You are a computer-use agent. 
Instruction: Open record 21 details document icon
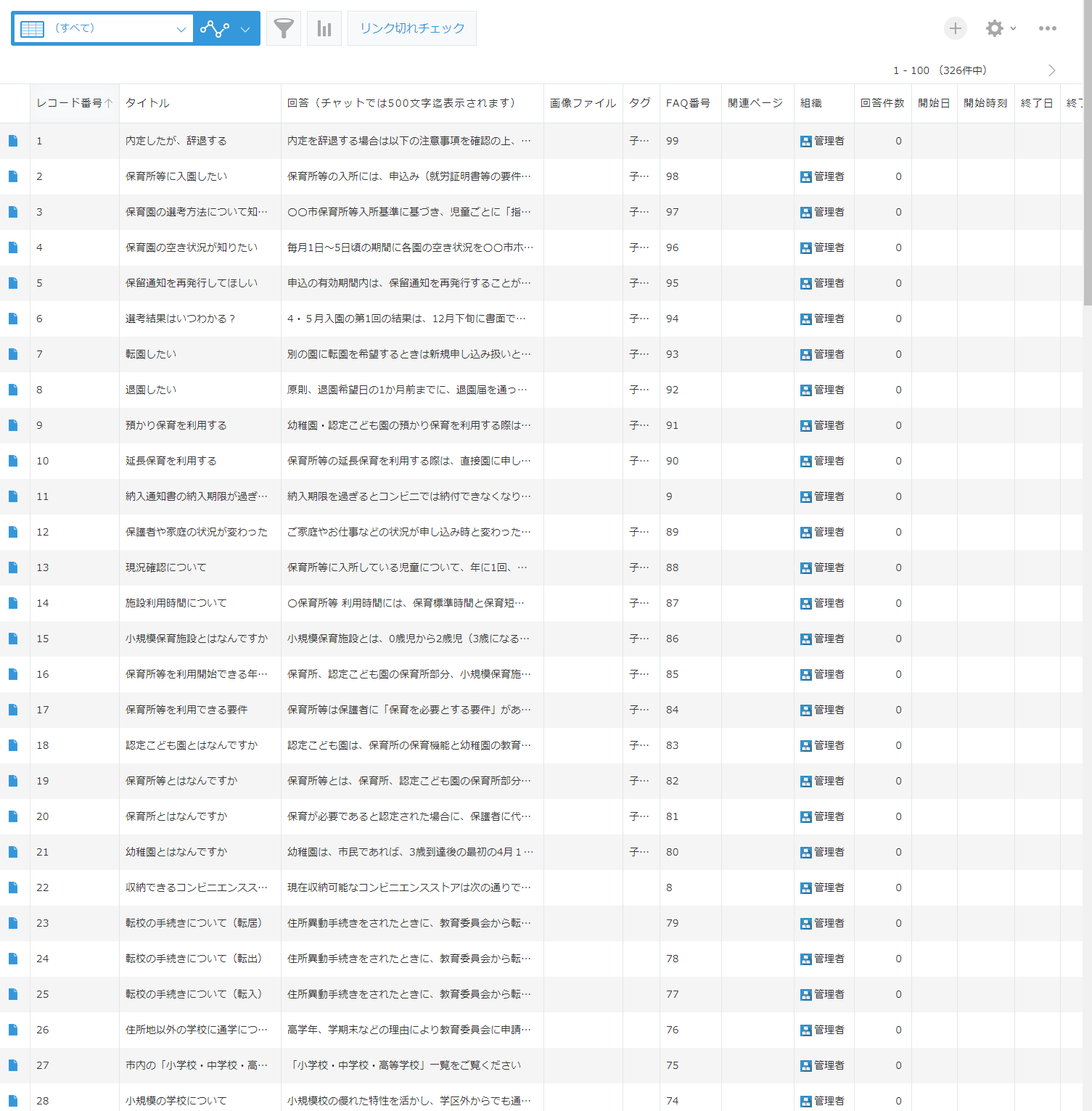[13, 852]
